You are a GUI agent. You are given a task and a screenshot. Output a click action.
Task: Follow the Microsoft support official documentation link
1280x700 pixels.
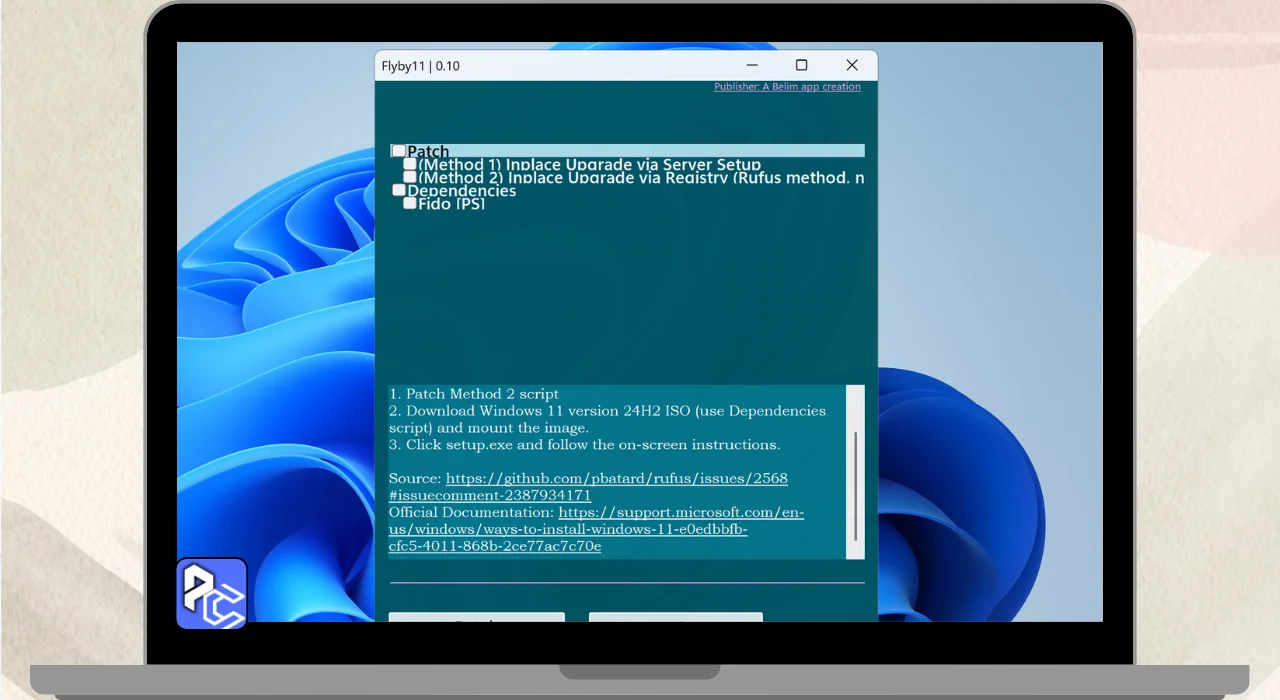[680, 513]
